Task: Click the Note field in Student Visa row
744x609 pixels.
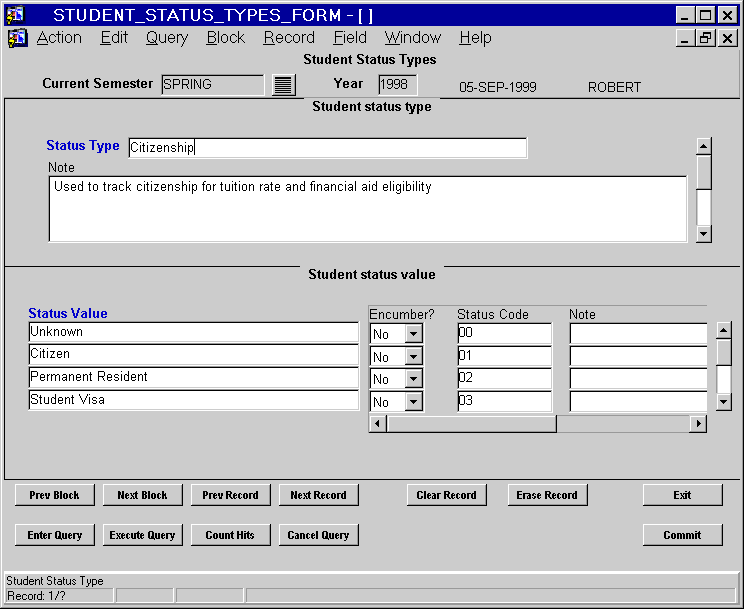Action: tap(638, 401)
